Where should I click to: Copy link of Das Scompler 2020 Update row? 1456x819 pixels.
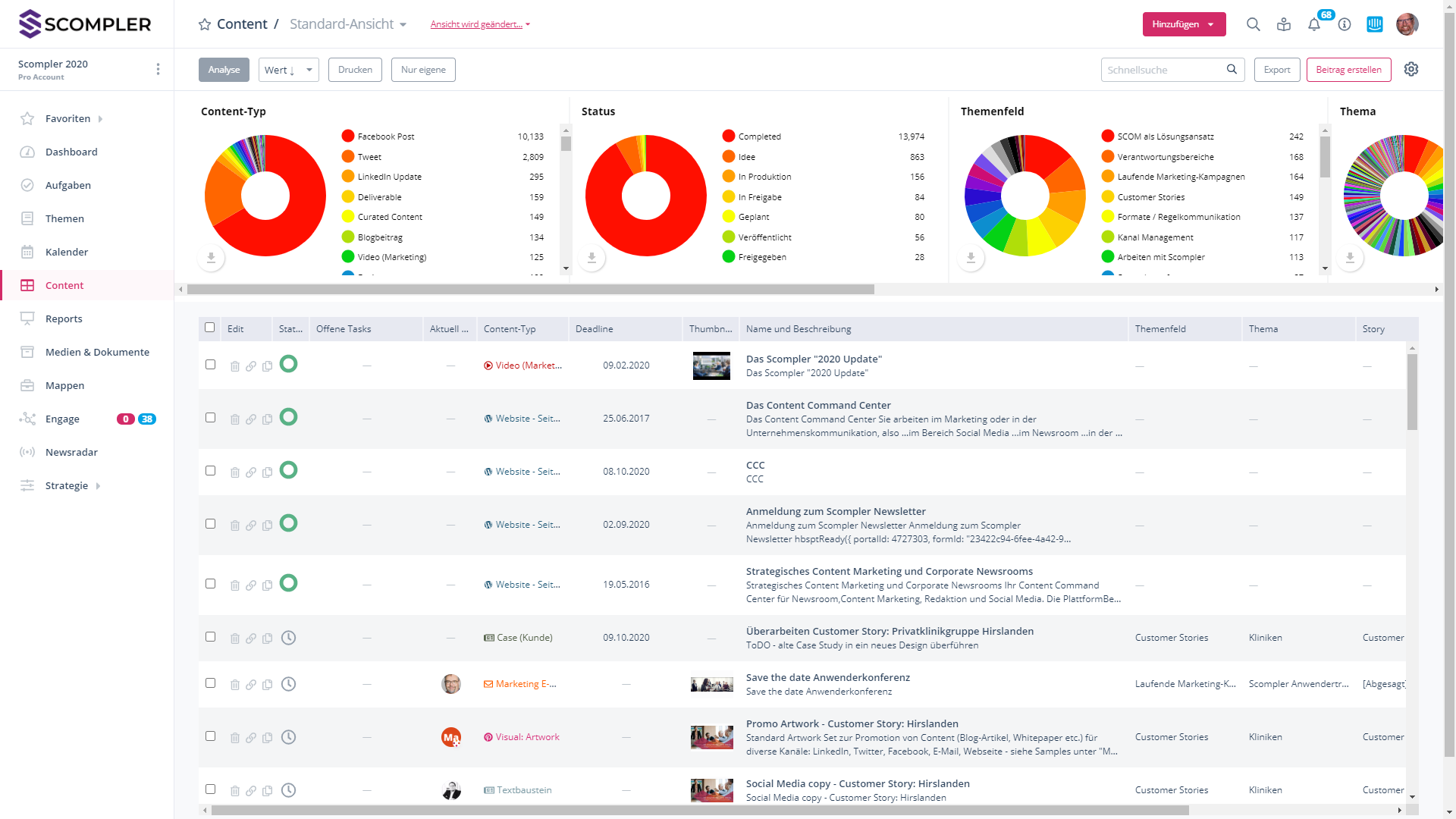tap(251, 366)
